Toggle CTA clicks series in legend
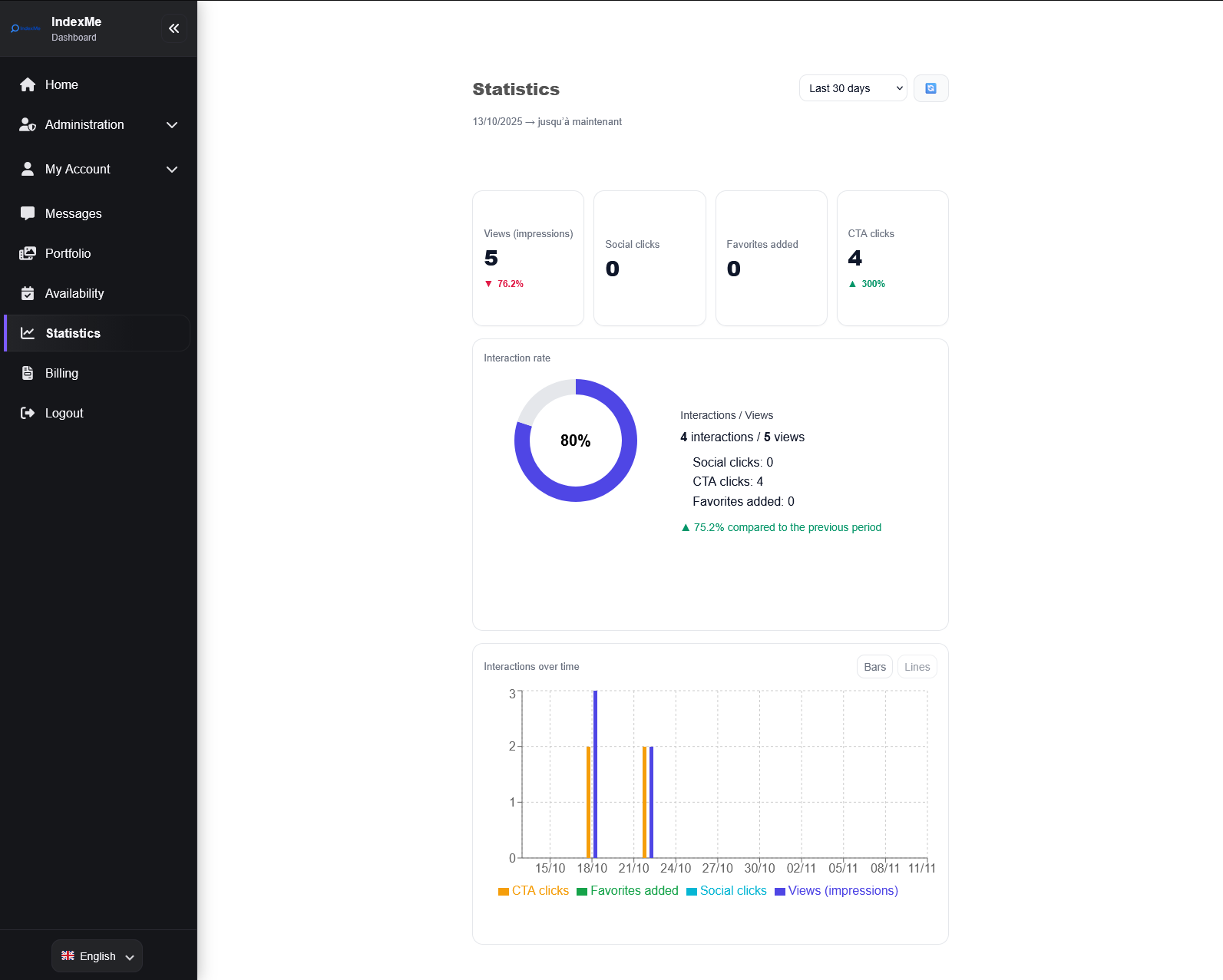The image size is (1223, 980). [534, 891]
